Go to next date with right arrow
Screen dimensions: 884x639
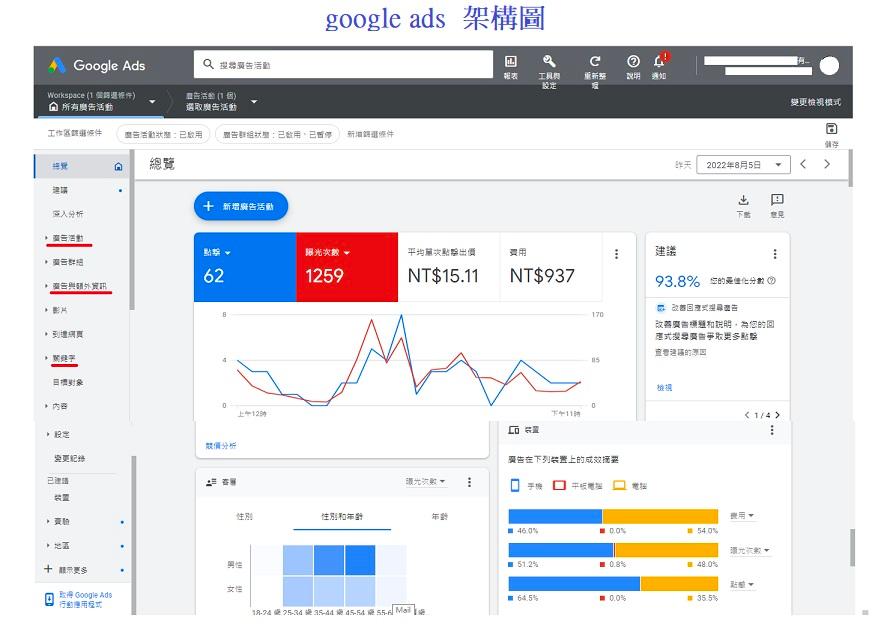[x=827, y=164]
